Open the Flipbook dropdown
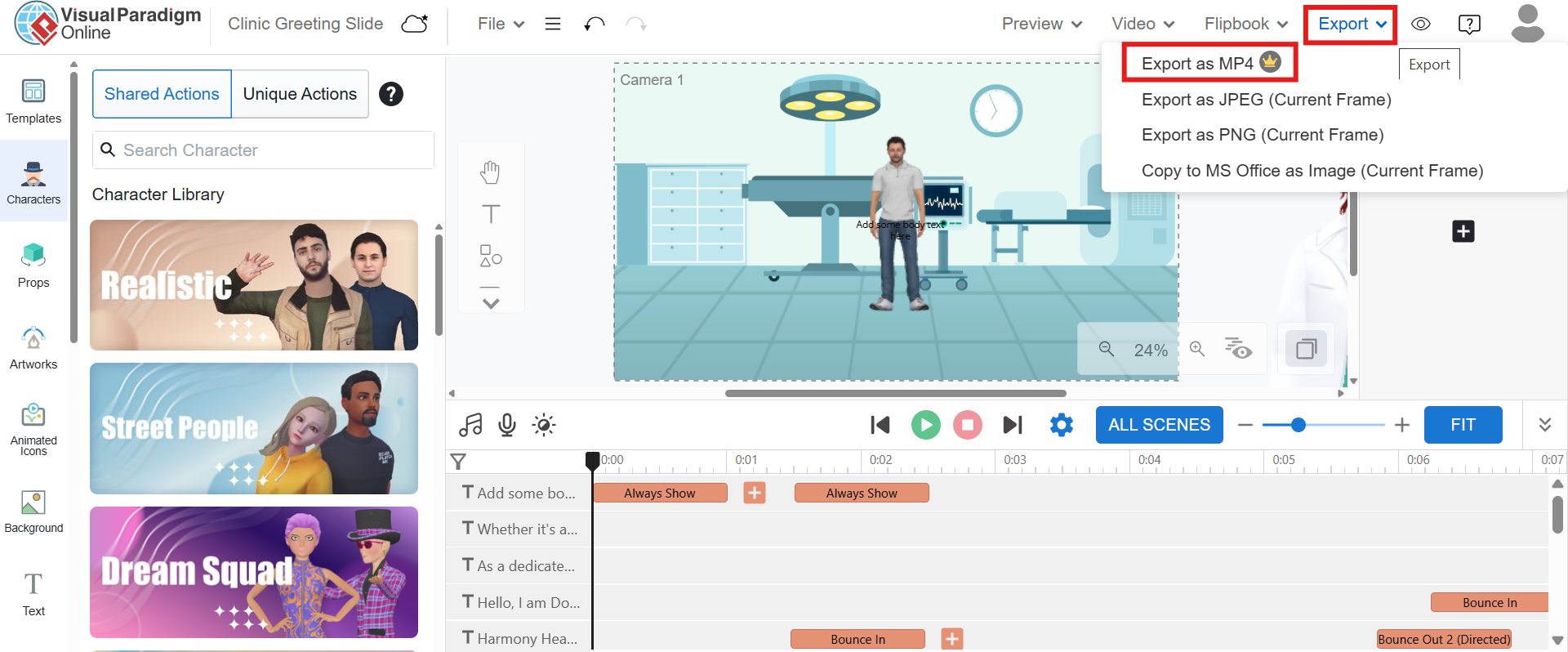1568x652 pixels. (x=1246, y=24)
